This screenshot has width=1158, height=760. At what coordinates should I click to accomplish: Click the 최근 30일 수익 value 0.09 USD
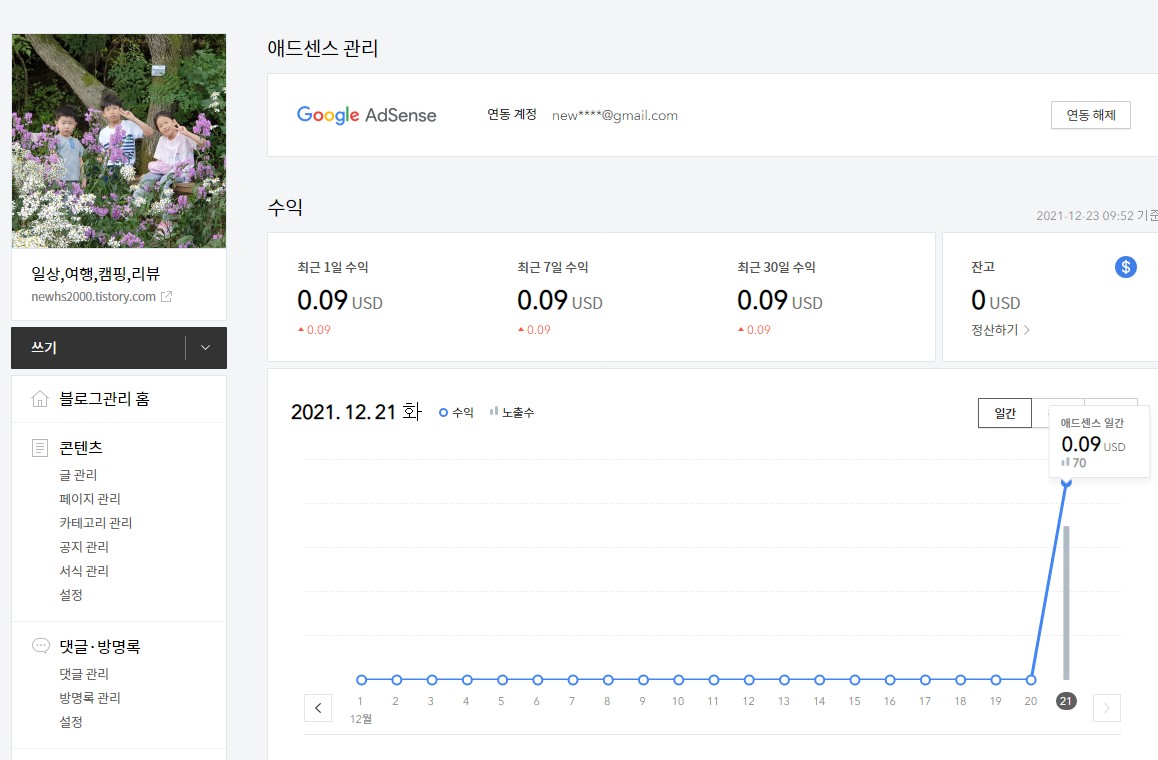click(x=780, y=301)
